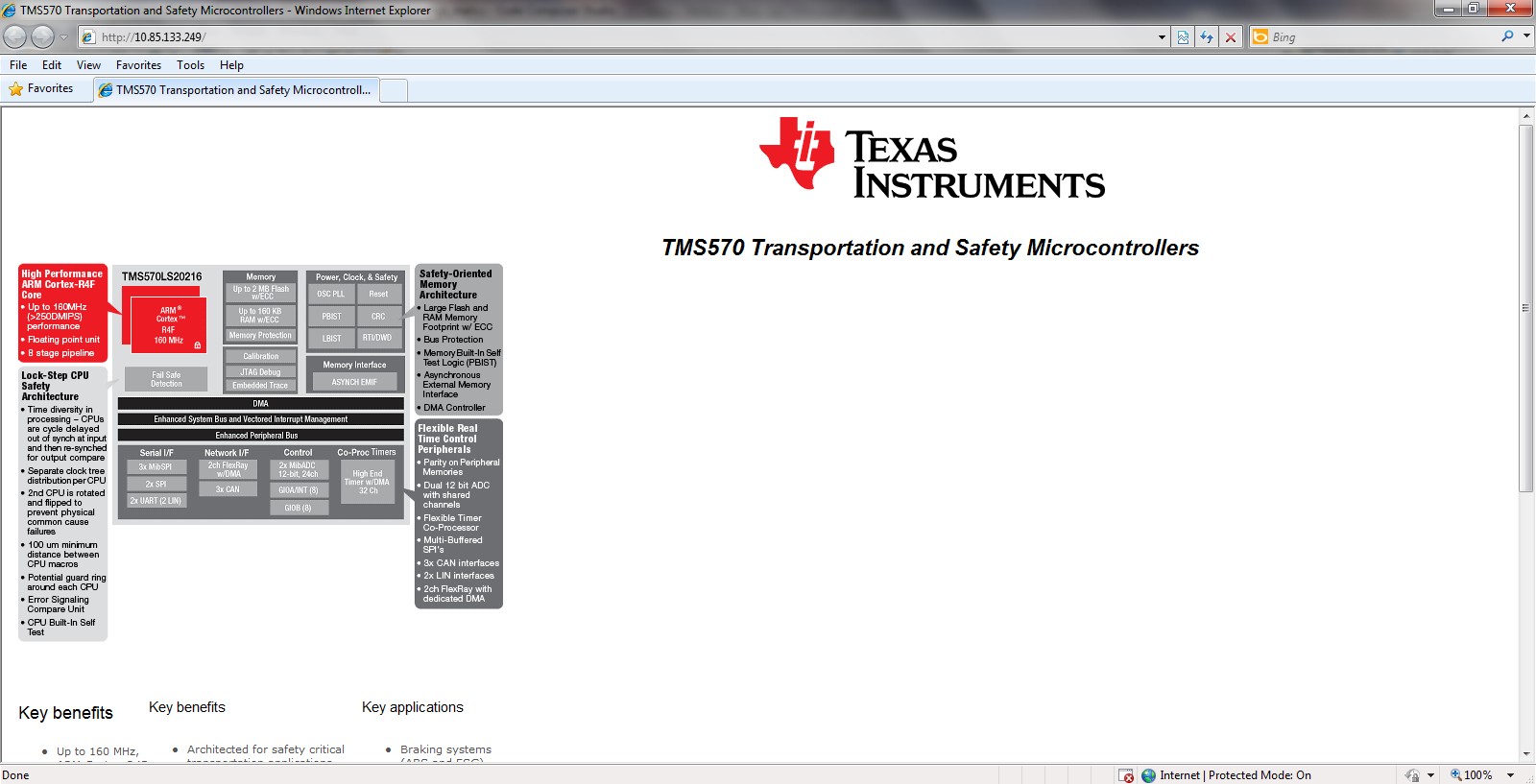
Task: Click the blocked content icon in status bar
Action: 1126,775
